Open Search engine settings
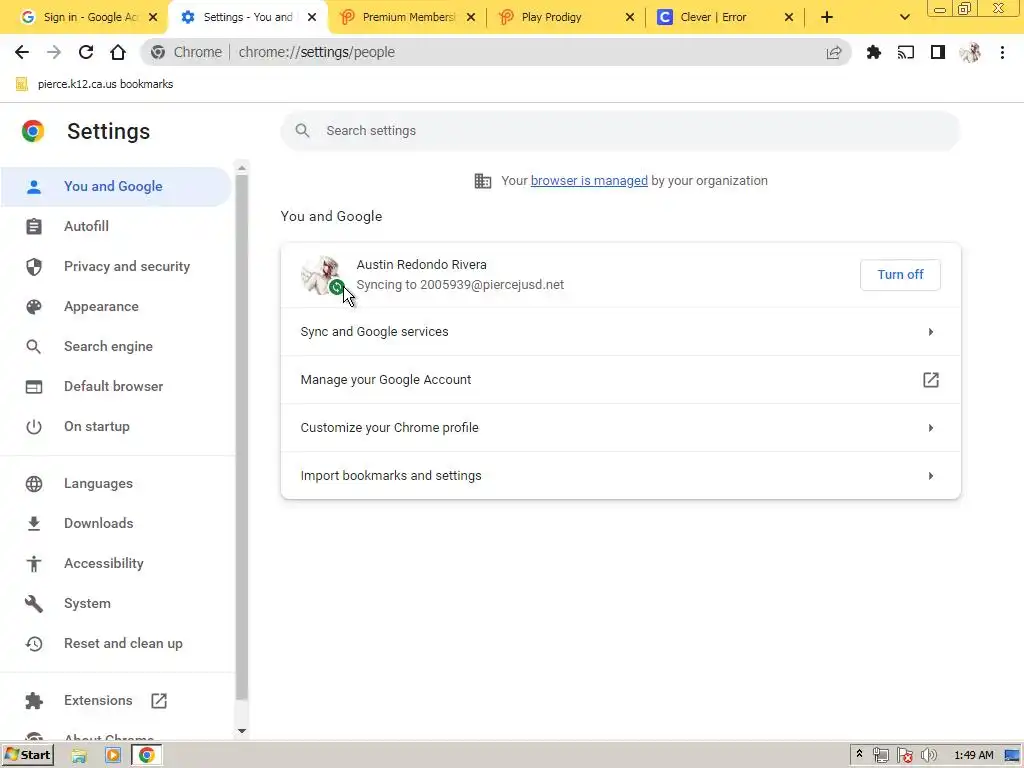 (x=116, y=346)
